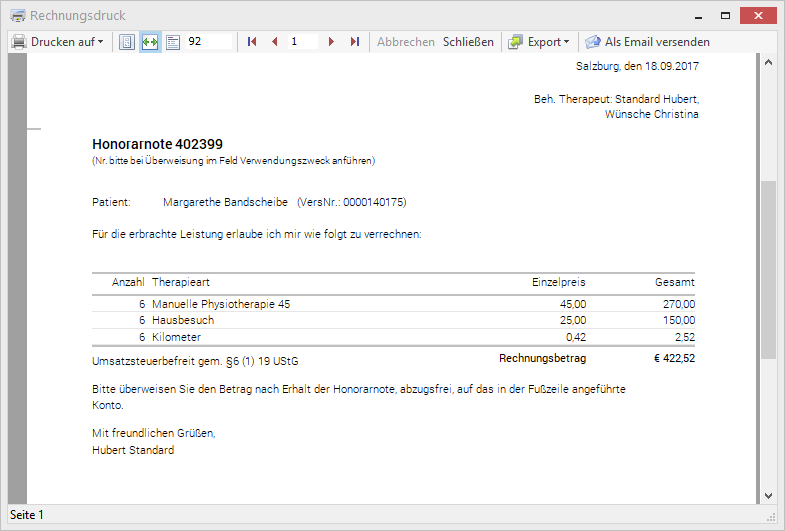785x531 pixels.
Task: Send invoice via 'Als Email versenden'
Action: 647,42
